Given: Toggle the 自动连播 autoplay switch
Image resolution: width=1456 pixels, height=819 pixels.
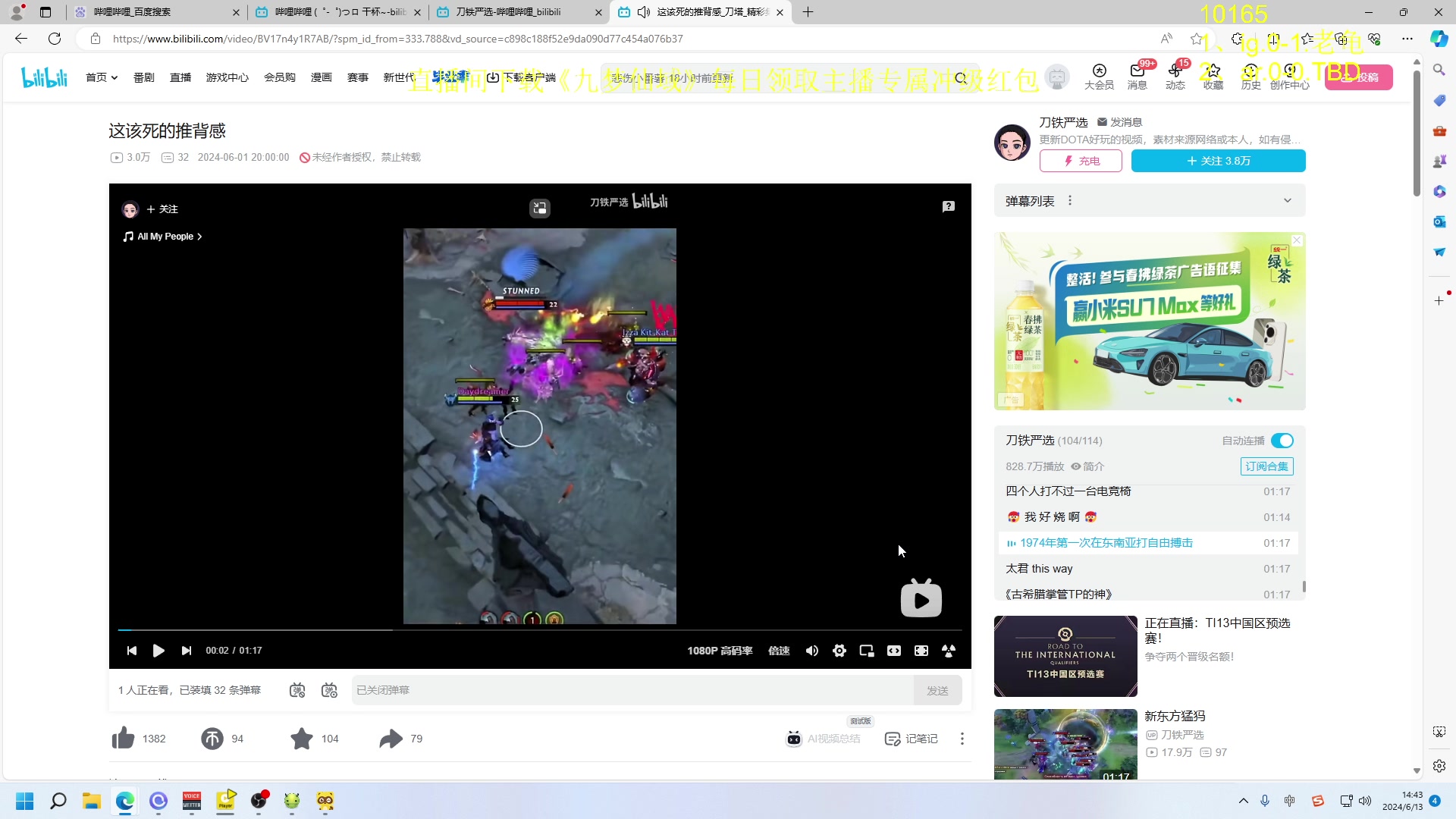Looking at the screenshot, I should coord(1282,441).
